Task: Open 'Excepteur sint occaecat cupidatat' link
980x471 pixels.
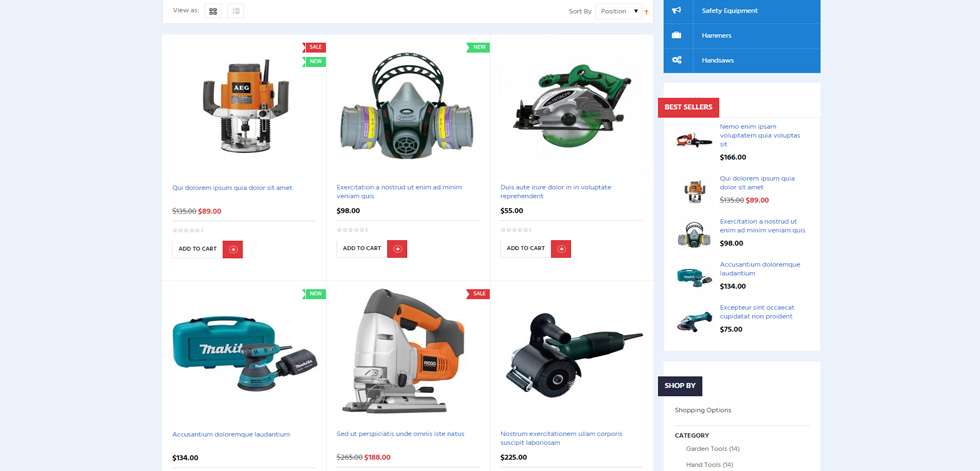Action: [x=757, y=312]
